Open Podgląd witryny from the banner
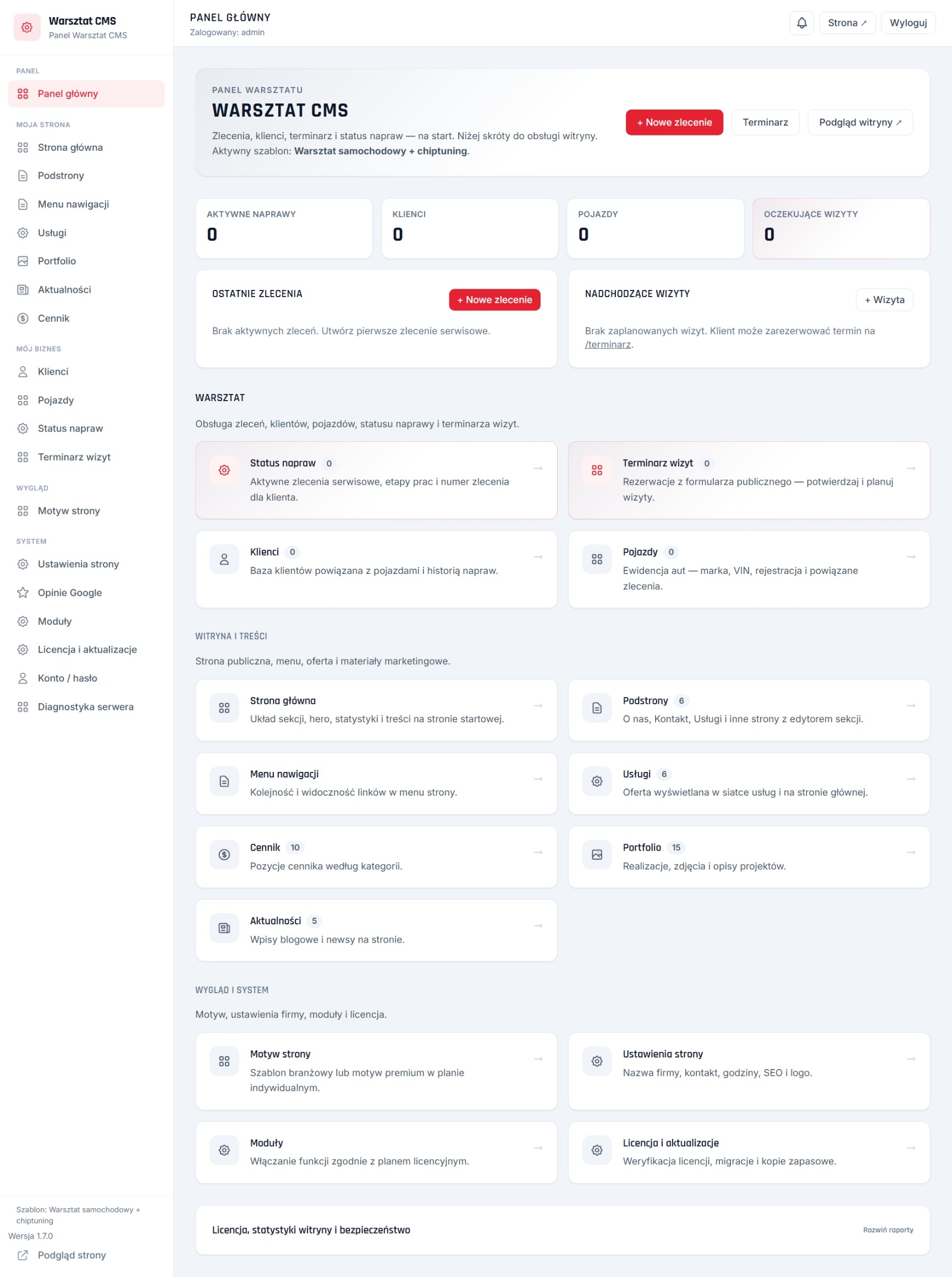Viewport: 952px width, 1277px height. click(x=860, y=122)
